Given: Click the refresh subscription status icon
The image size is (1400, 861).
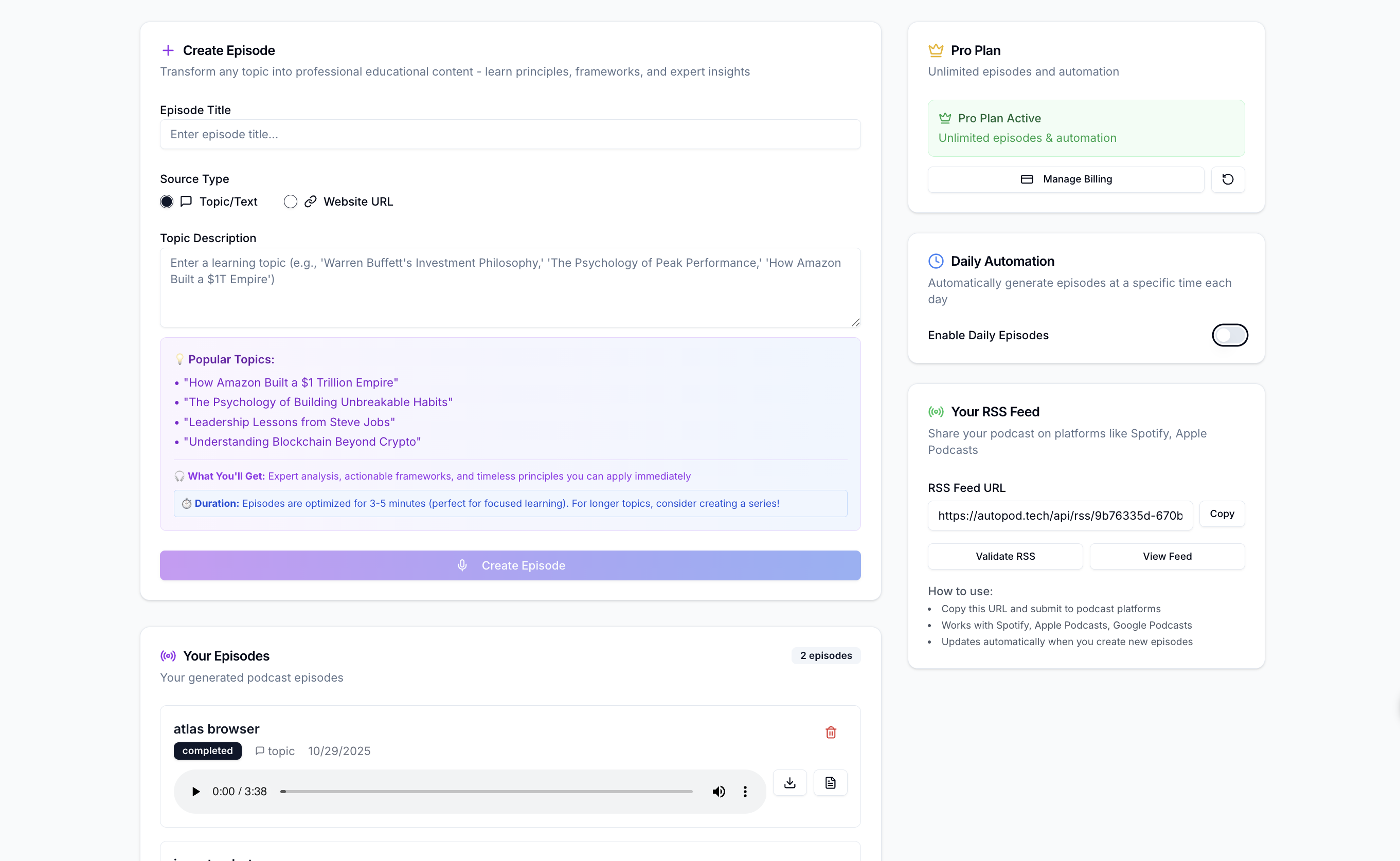Looking at the screenshot, I should point(1227,179).
